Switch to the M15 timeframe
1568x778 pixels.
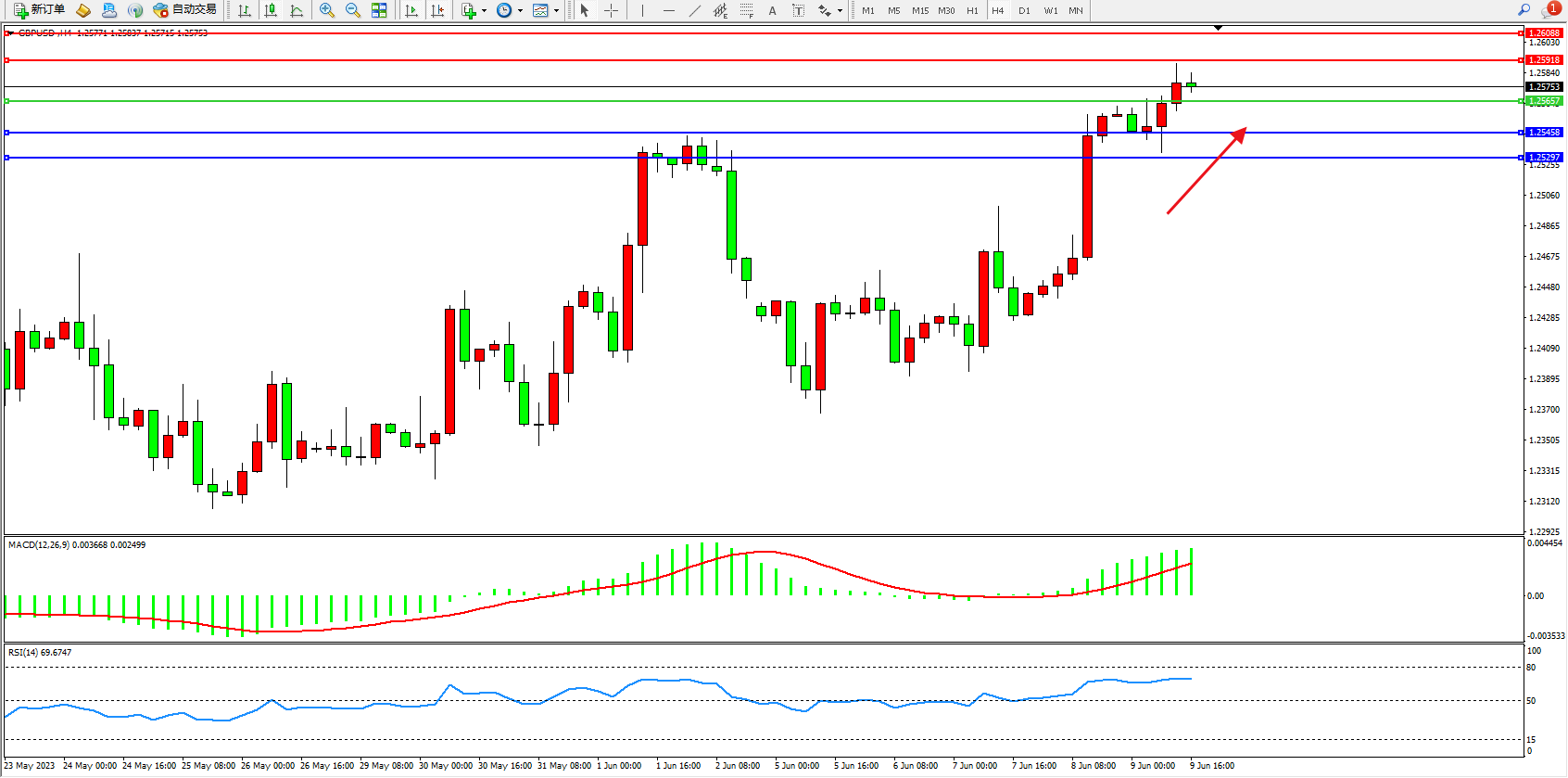click(x=919, y=11)
